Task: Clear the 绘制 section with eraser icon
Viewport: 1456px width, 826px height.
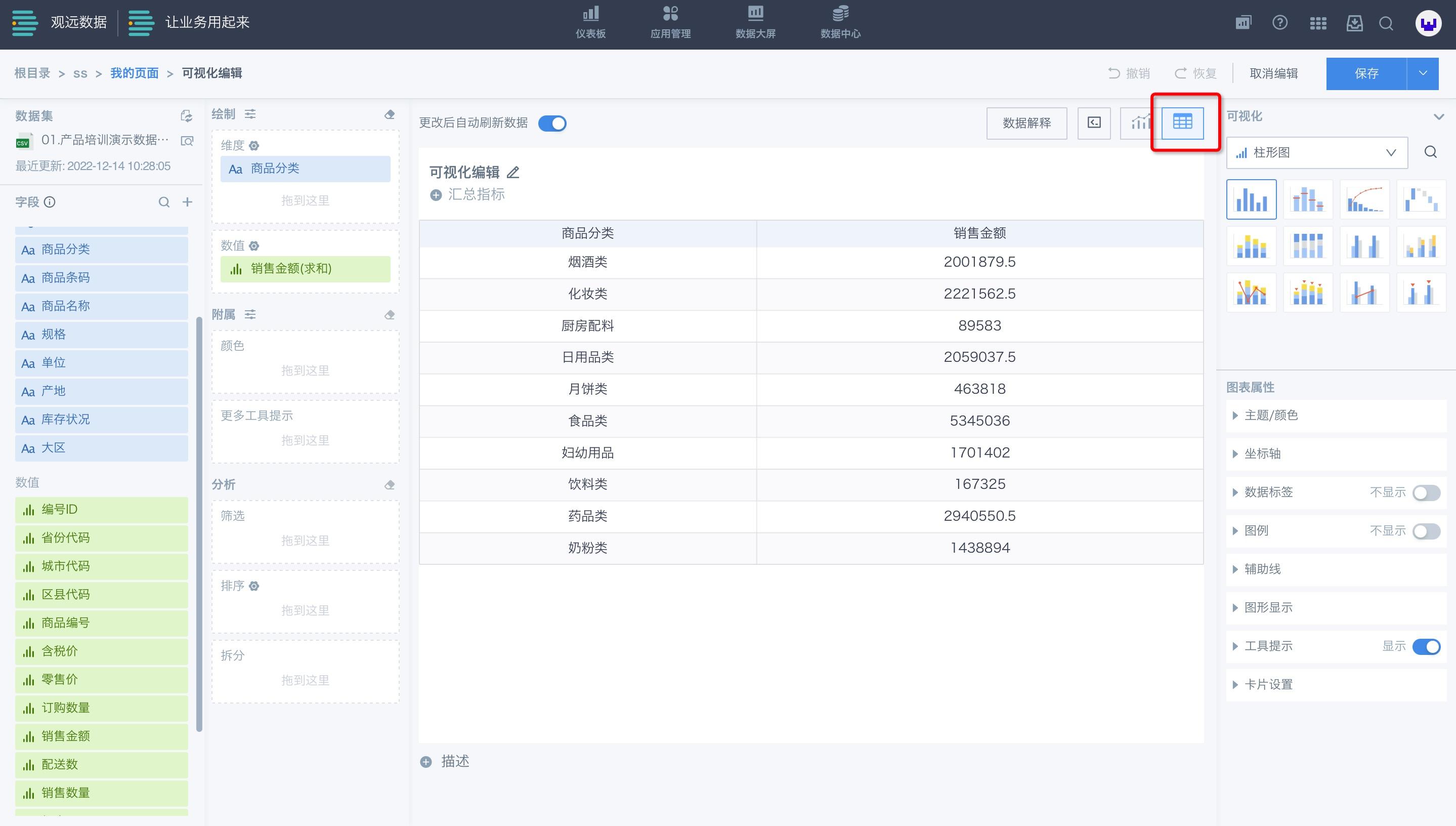Action: (389, 114)
